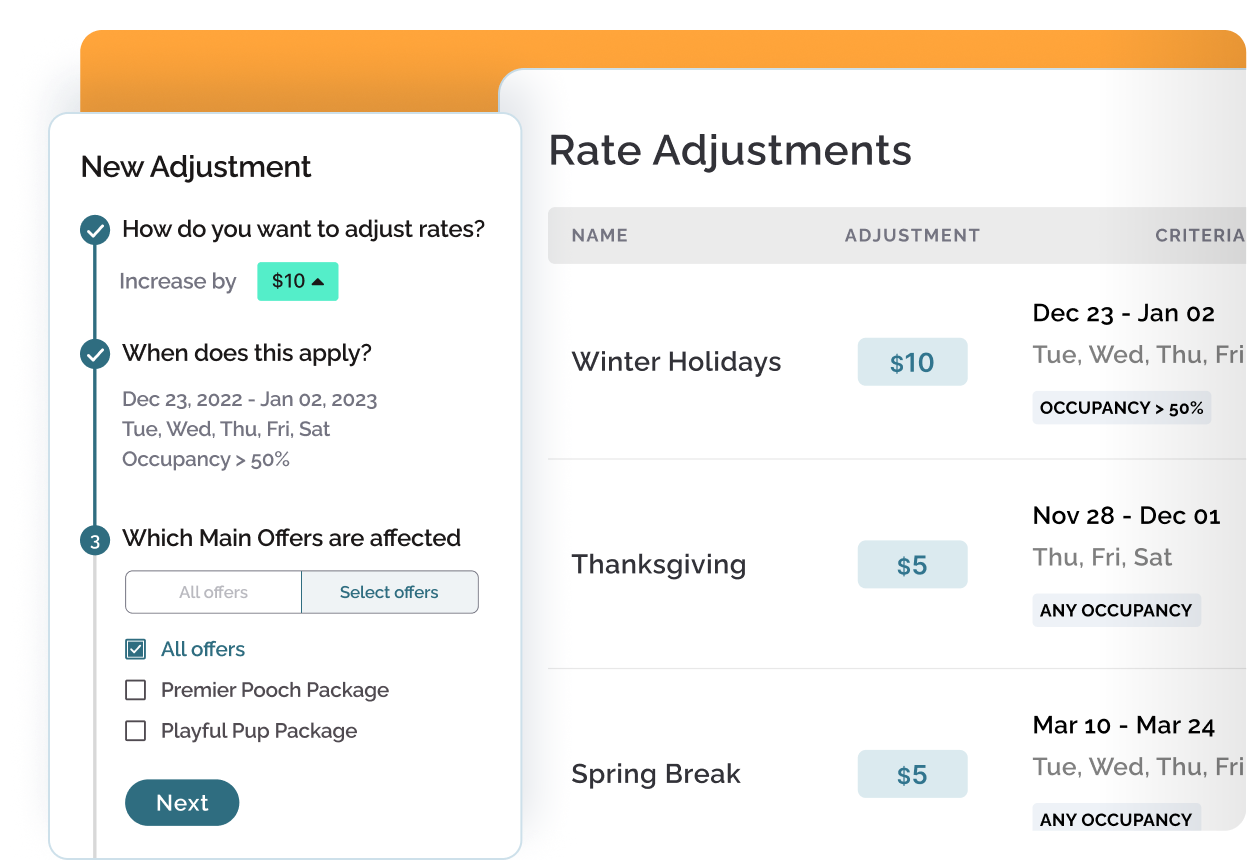This screenshot has width=1260, height=860.
Task: Open the Increase by $10 dropdown
Action: point(298,282)
